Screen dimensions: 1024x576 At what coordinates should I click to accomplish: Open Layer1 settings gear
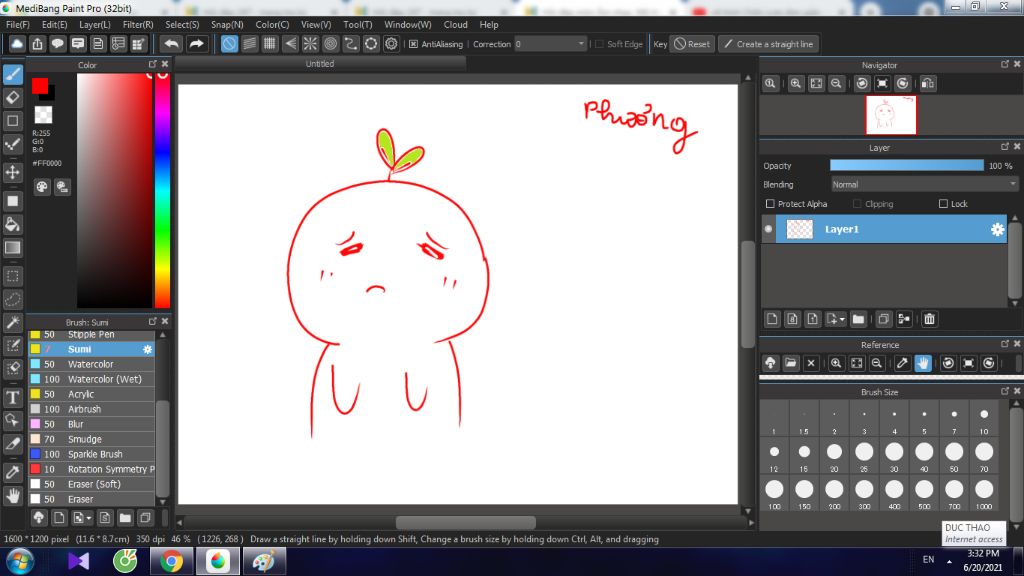(997, 229)
